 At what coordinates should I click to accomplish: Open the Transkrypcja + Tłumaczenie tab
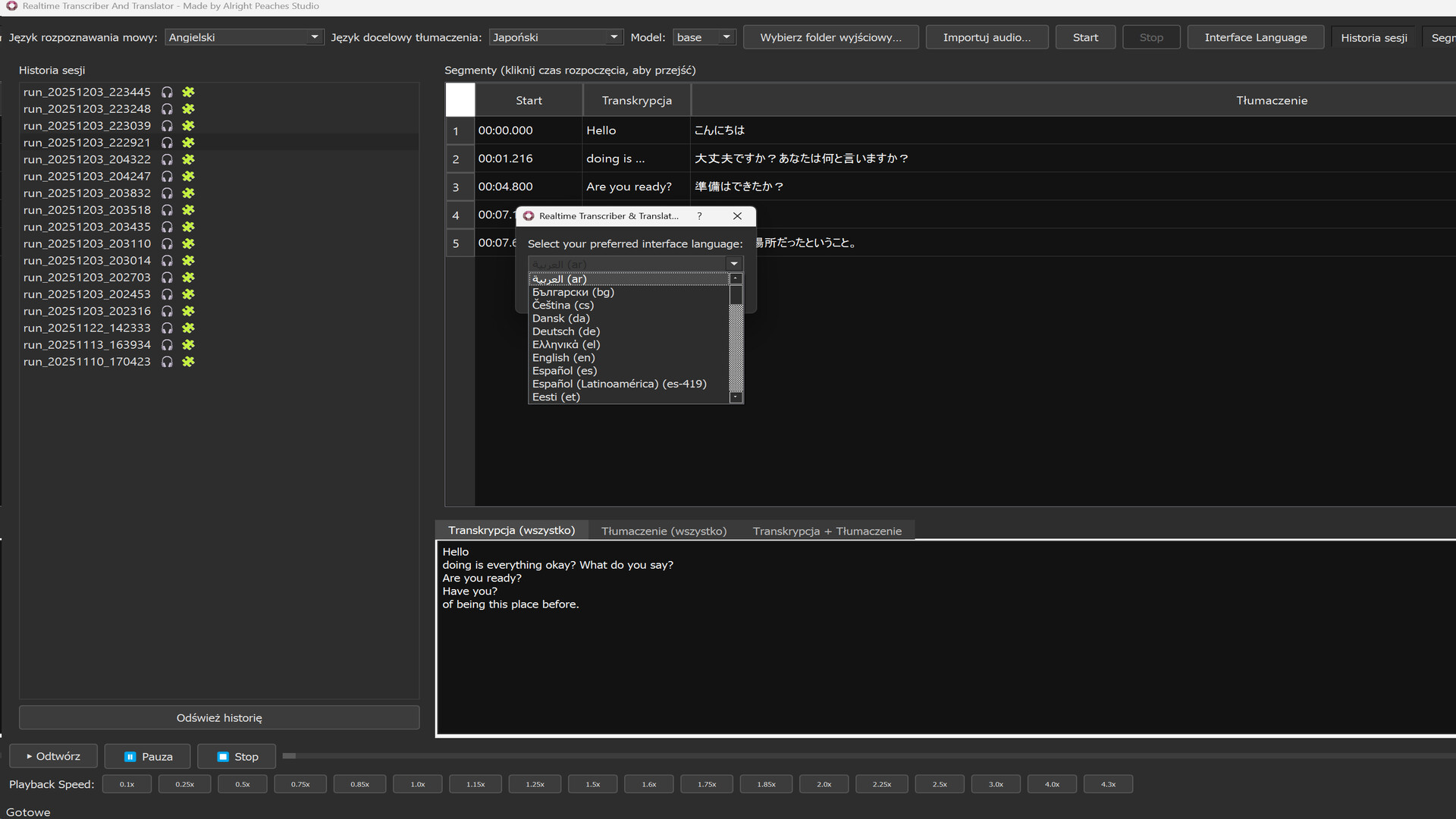827,531
